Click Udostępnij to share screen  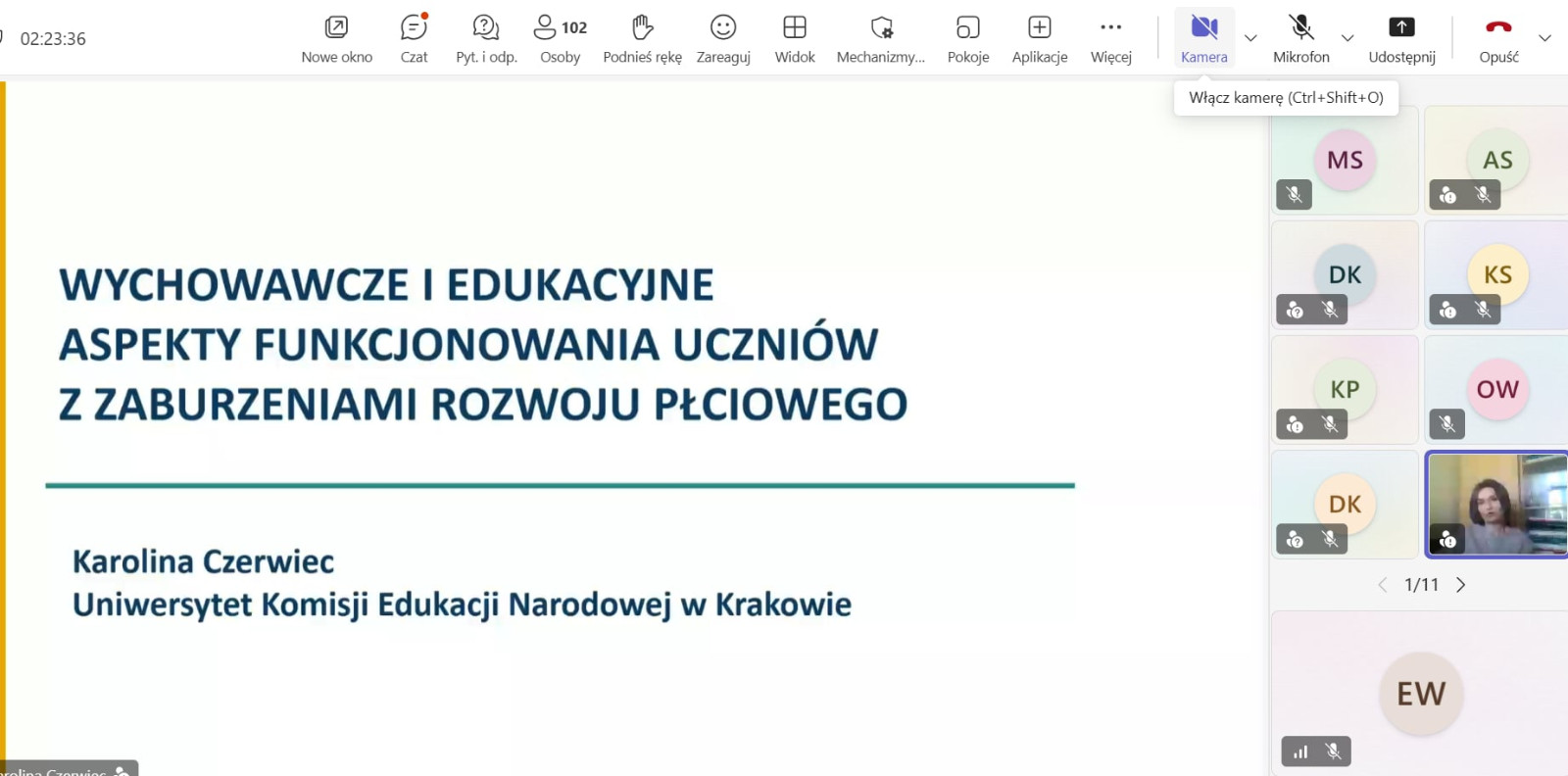tap(1401, 38)
